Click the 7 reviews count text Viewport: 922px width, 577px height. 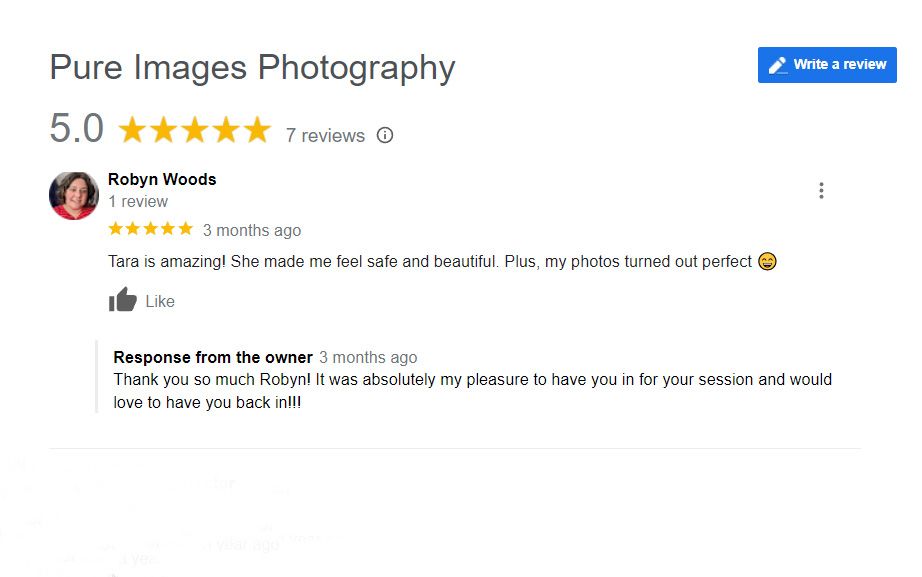325,136
